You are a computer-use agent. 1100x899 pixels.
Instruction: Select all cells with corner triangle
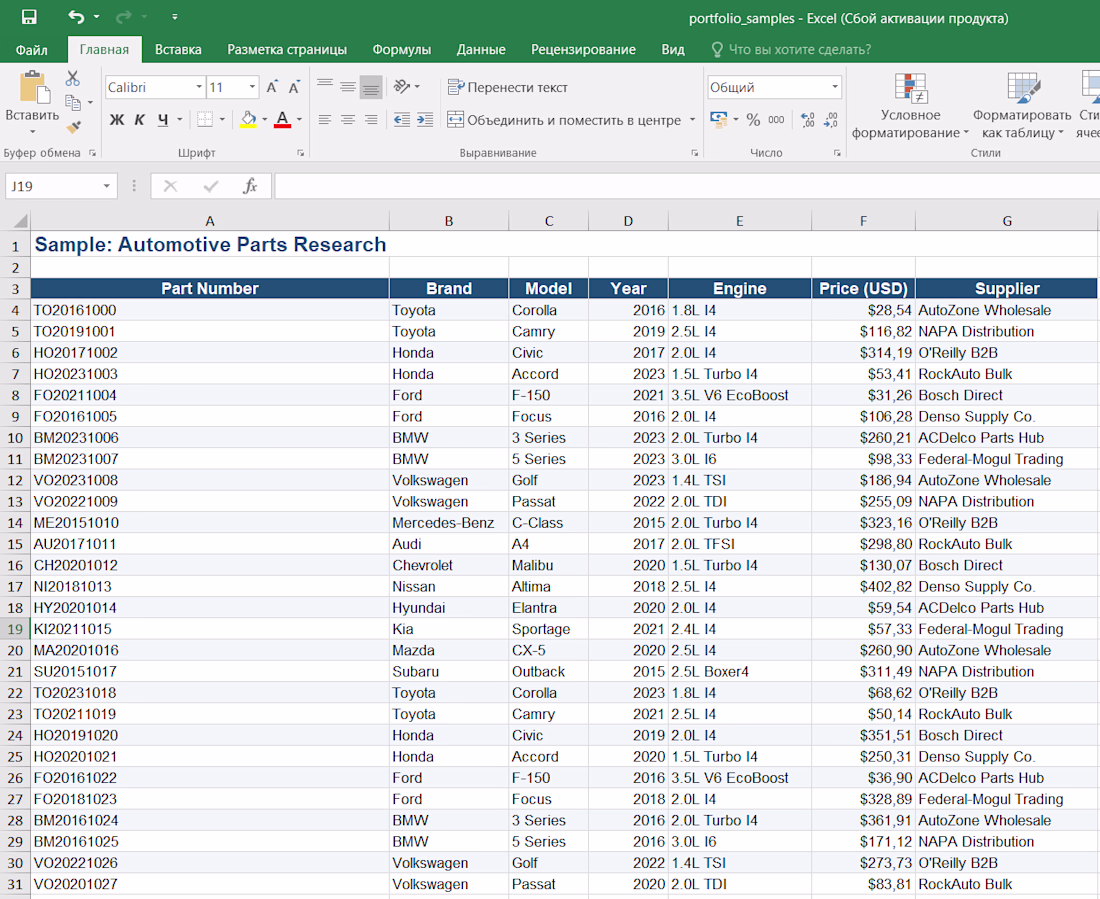pyautogui.click(x=20, y=221)
